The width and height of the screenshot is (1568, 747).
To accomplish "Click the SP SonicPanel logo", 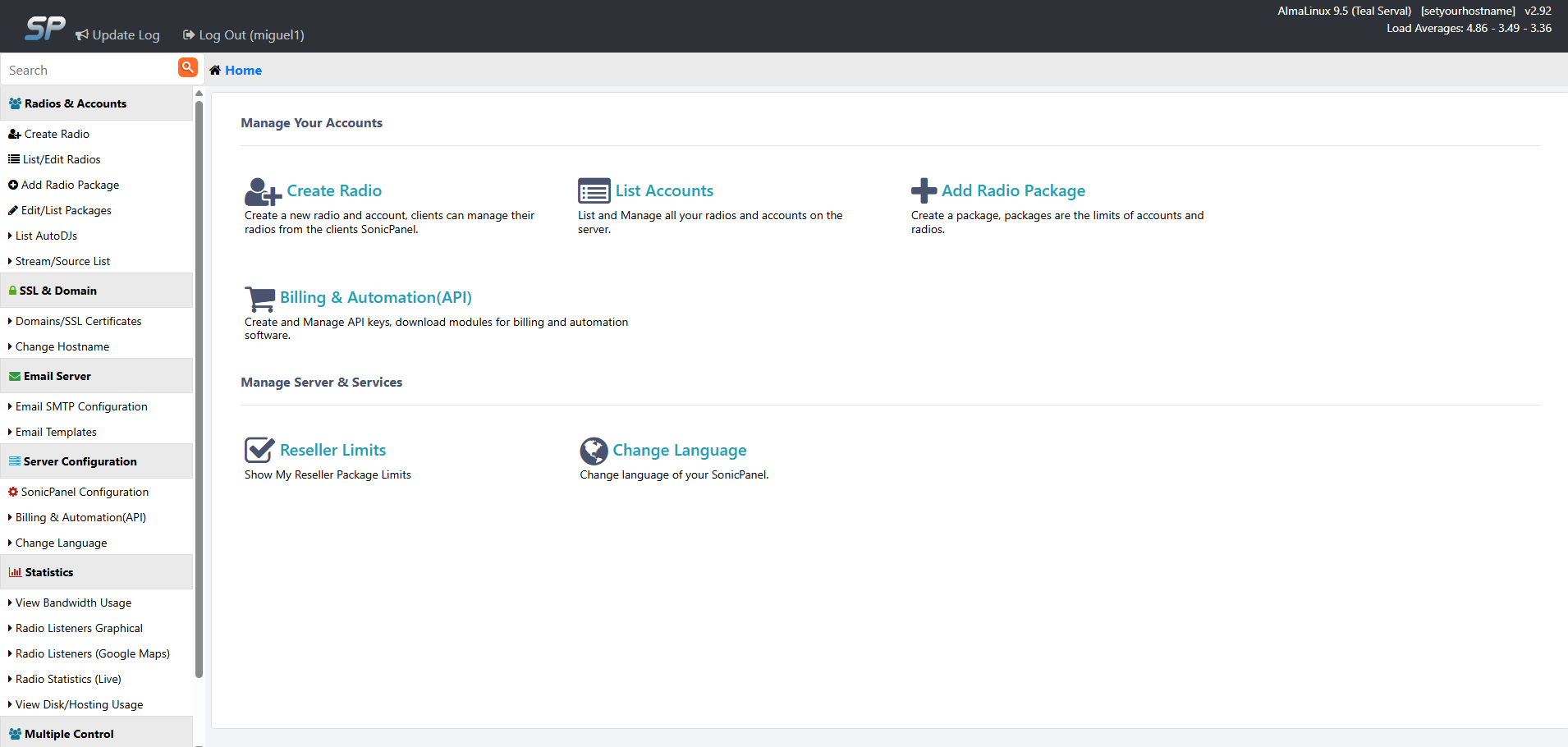I will (45, 28).
